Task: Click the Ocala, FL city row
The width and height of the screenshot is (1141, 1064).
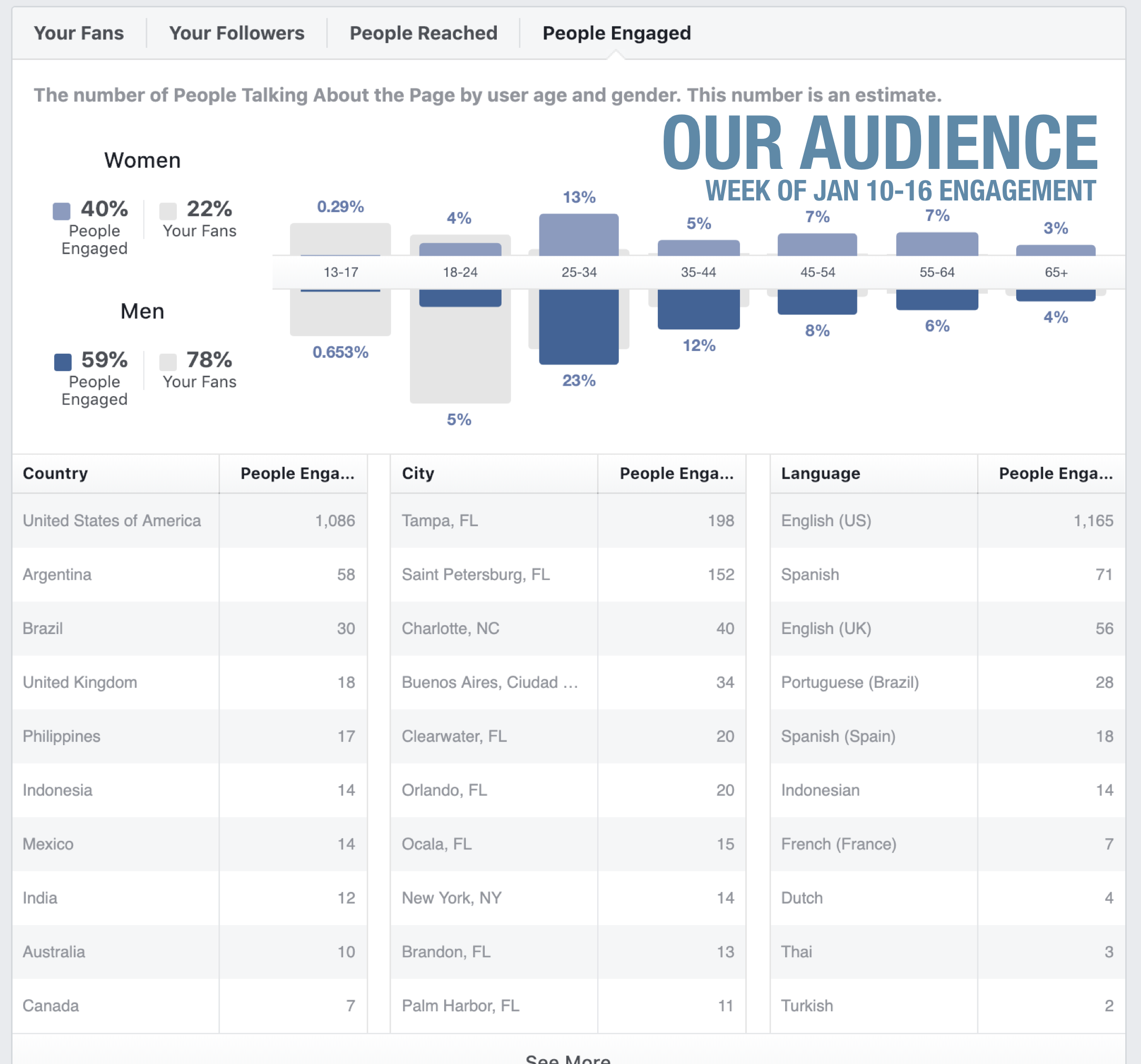Action: [x=568, y=844]
